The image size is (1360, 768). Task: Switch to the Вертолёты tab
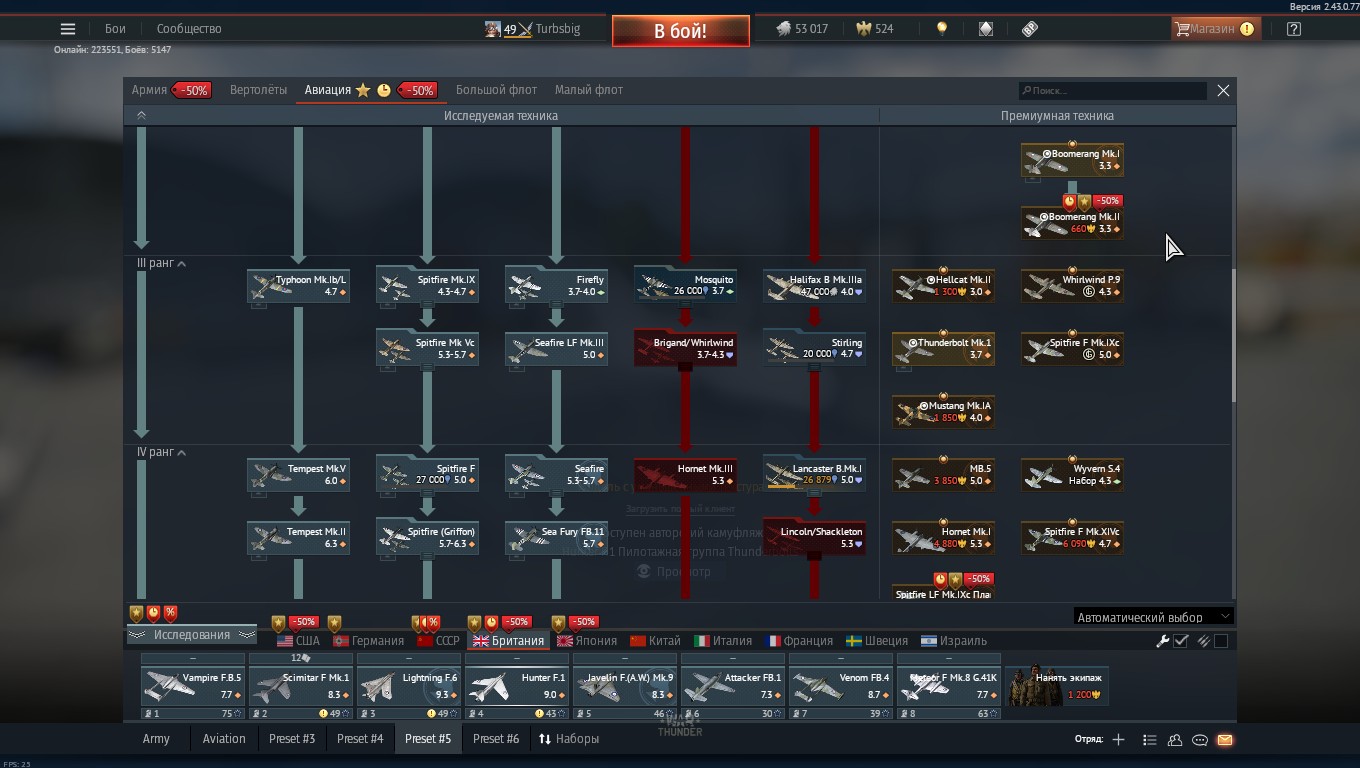click(258, 90)
